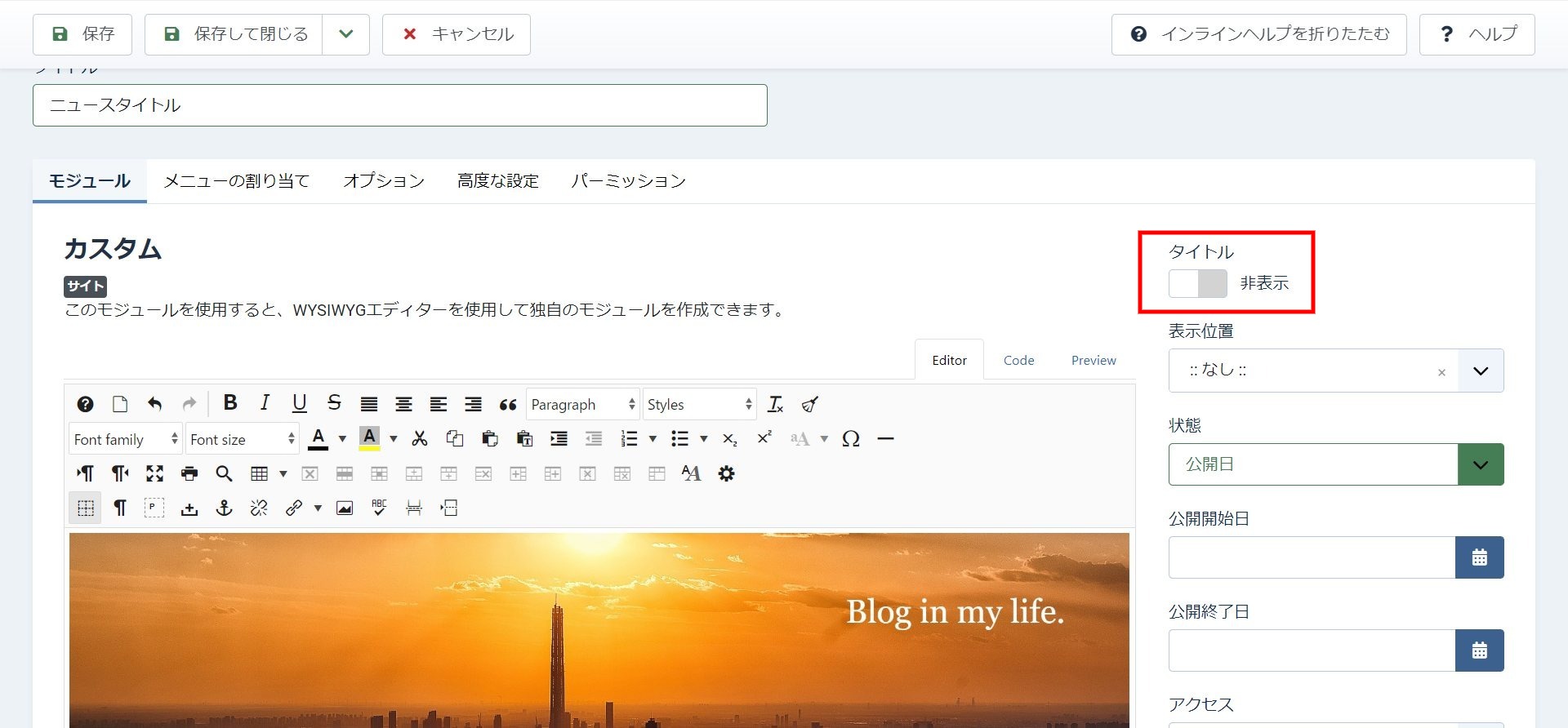Click the insert image icon

click(345, 508)
